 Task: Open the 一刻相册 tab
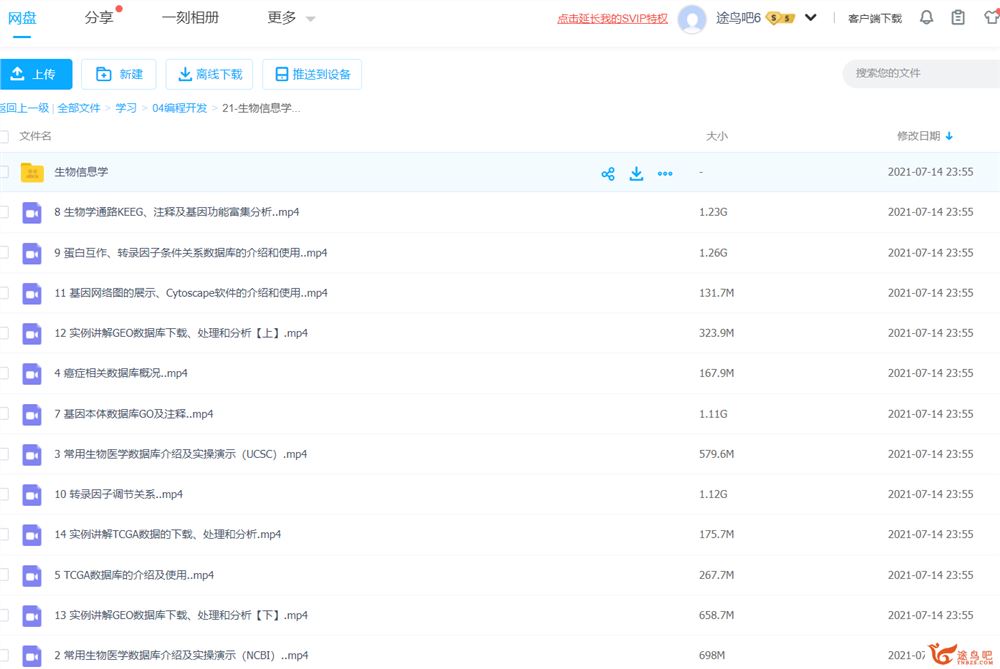point(190,18)
